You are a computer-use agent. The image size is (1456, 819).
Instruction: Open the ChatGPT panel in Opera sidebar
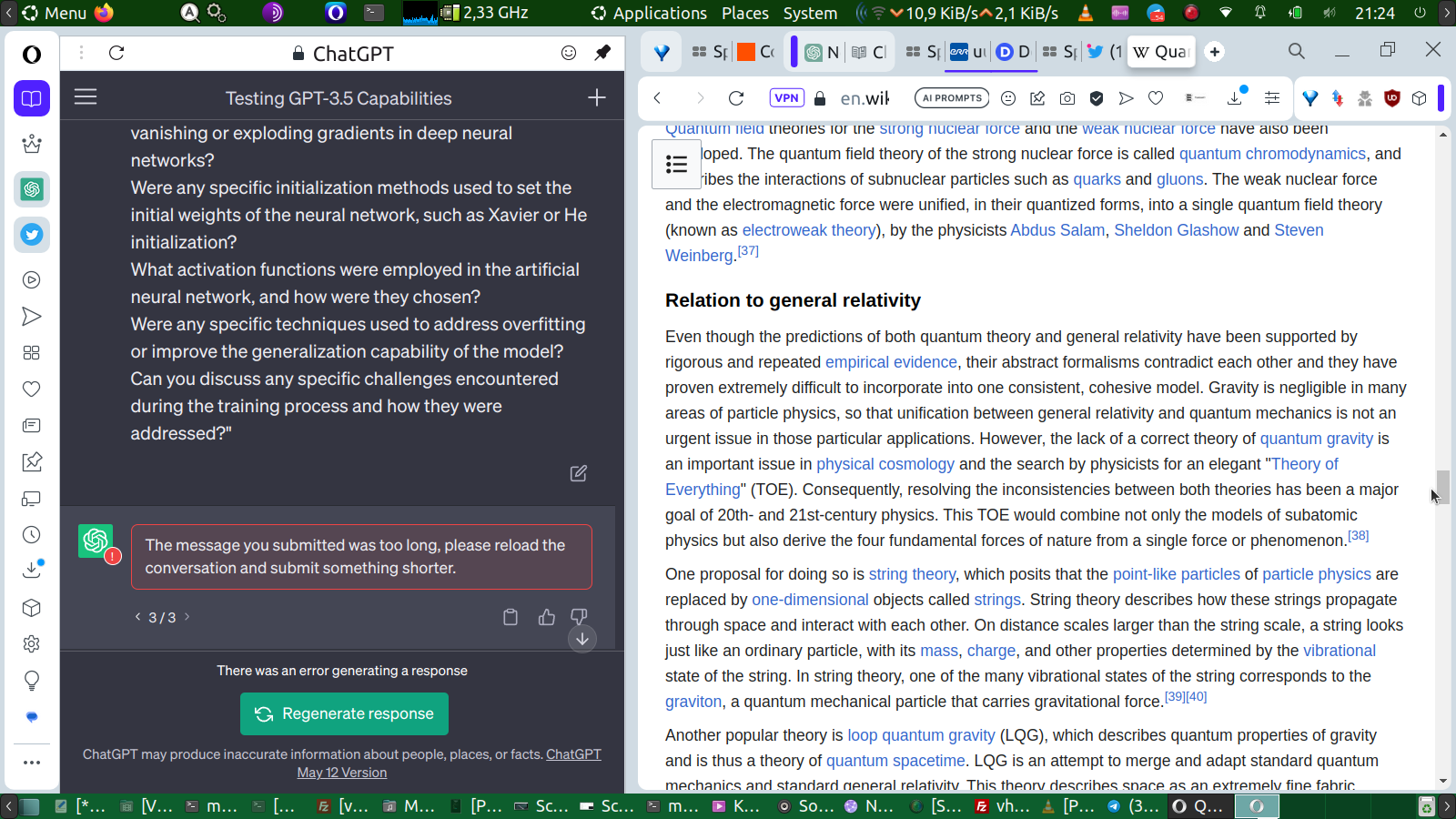click(x=32, y=189)
